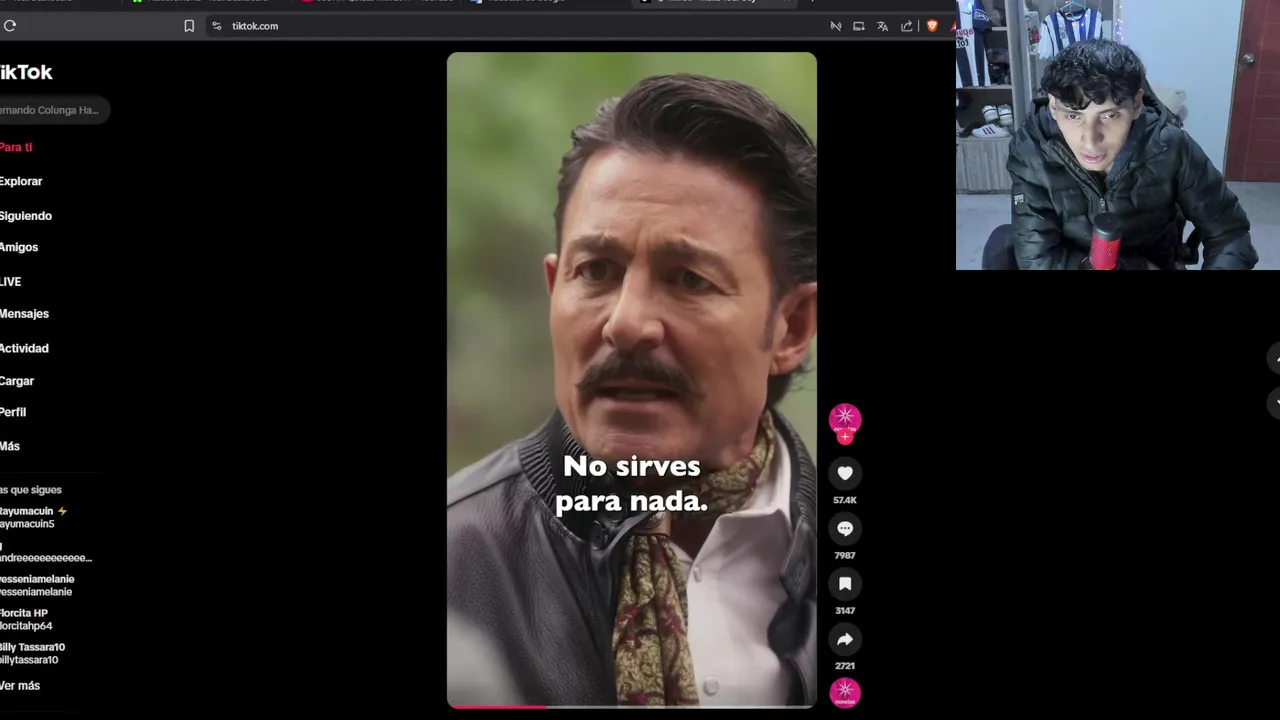
Task: Open comments with the speech bubble icon
Action: click(845, 528)
